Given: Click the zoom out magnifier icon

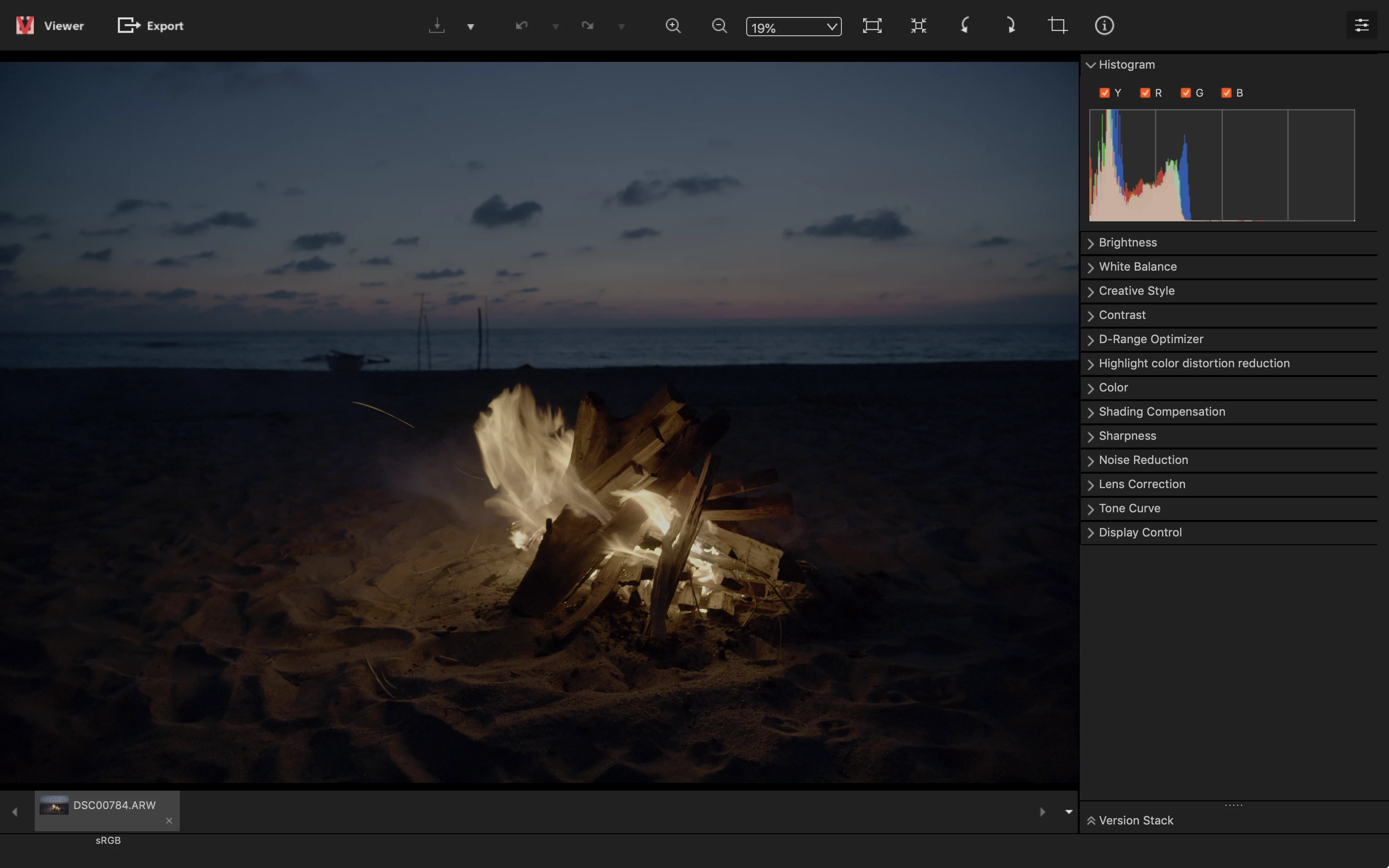Looking at the screenshot, I should pos(719,26).
